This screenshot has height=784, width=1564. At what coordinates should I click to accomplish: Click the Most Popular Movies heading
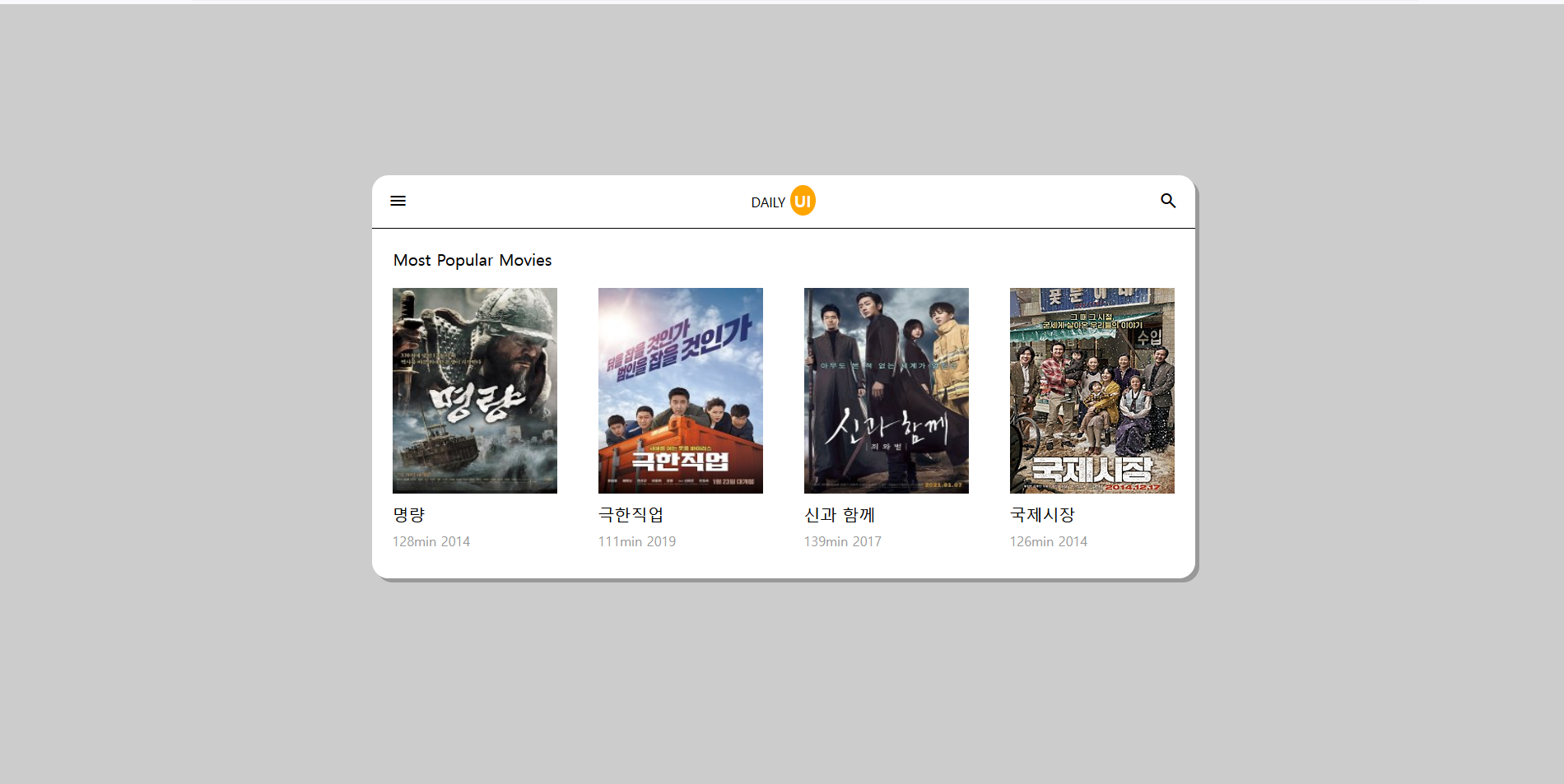pyautogui.click(x=472, y=260)
